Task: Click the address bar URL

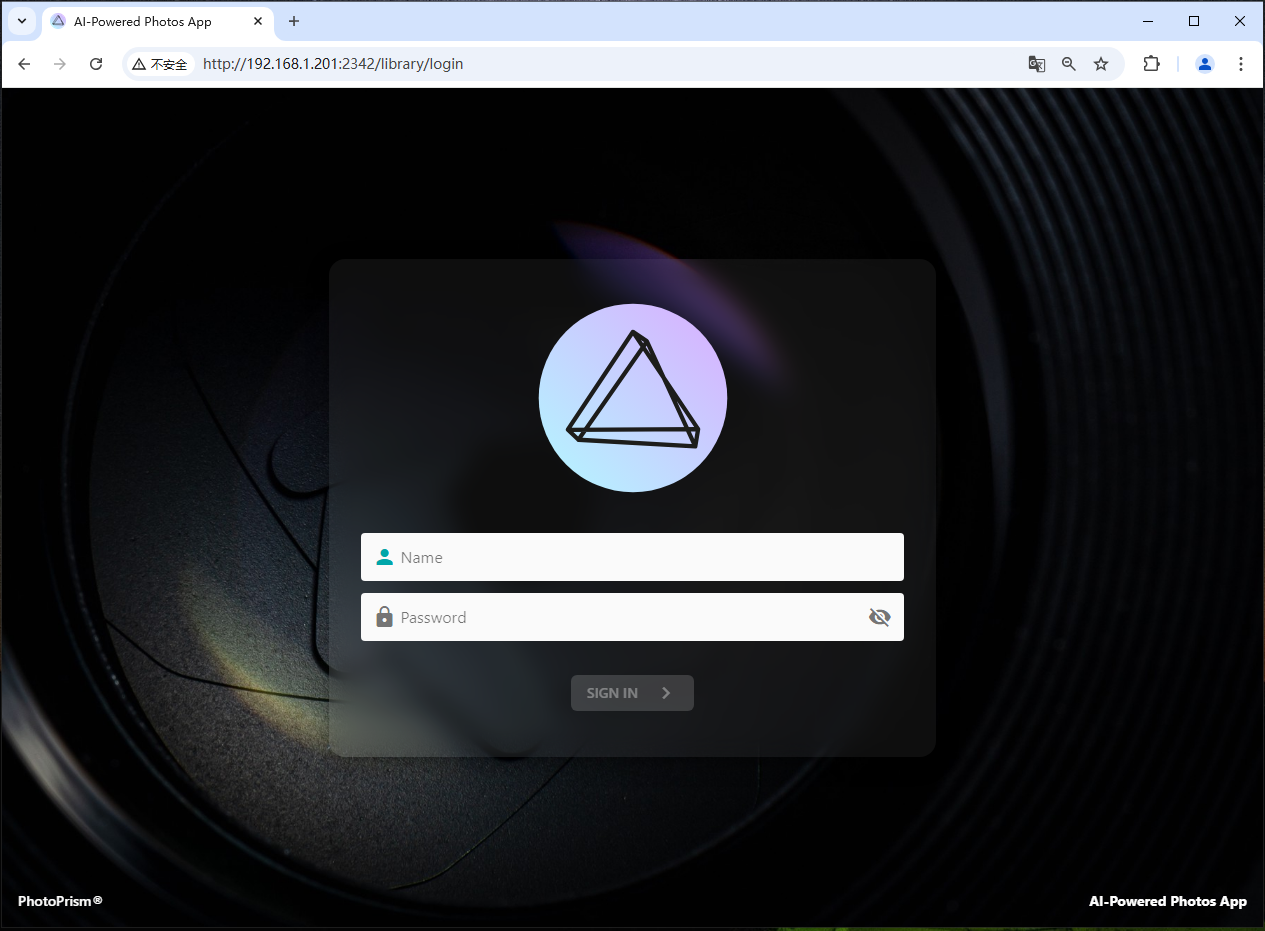Action: (333, 64)
